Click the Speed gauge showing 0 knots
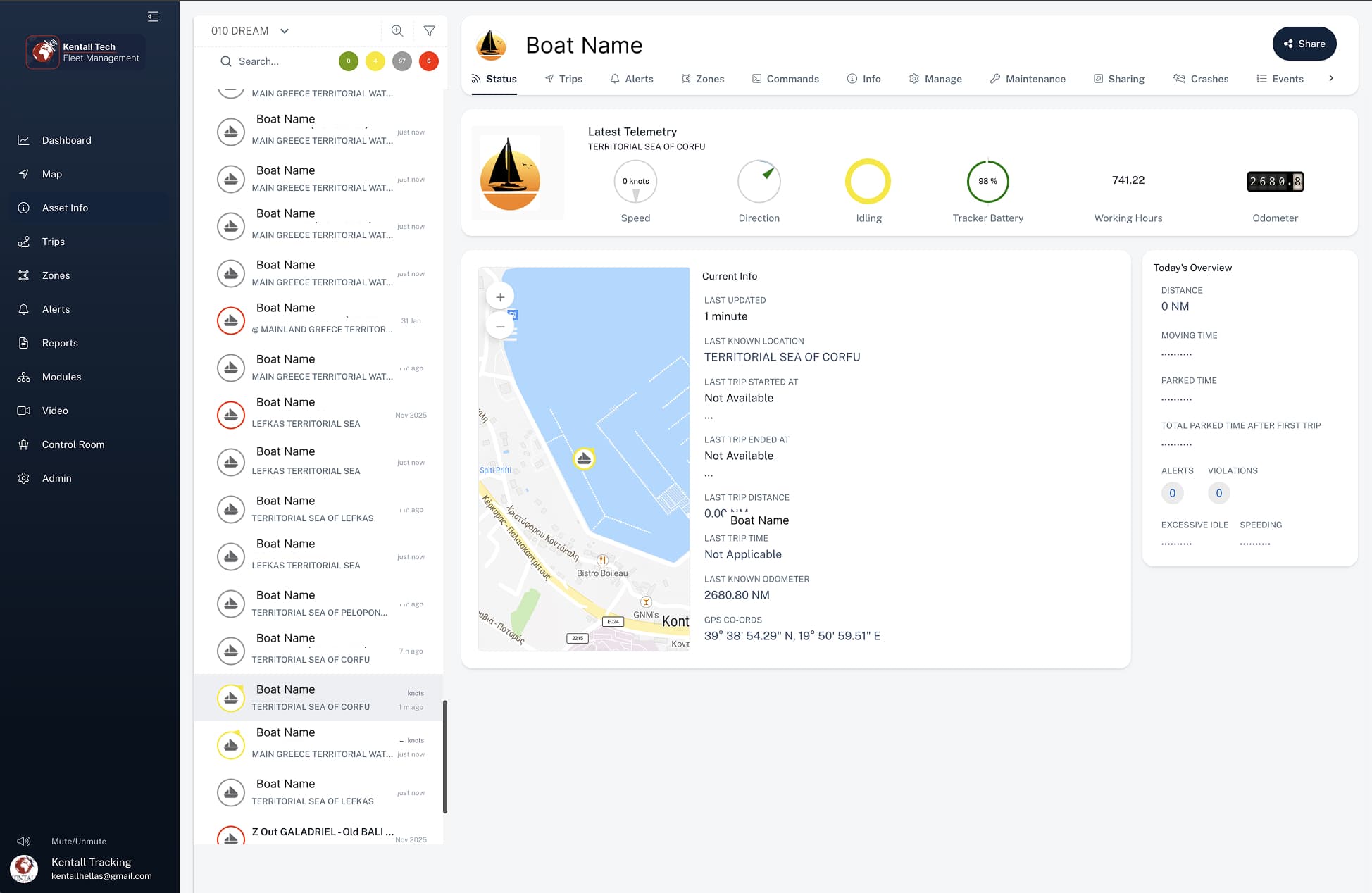 click(x=635, y=182)
